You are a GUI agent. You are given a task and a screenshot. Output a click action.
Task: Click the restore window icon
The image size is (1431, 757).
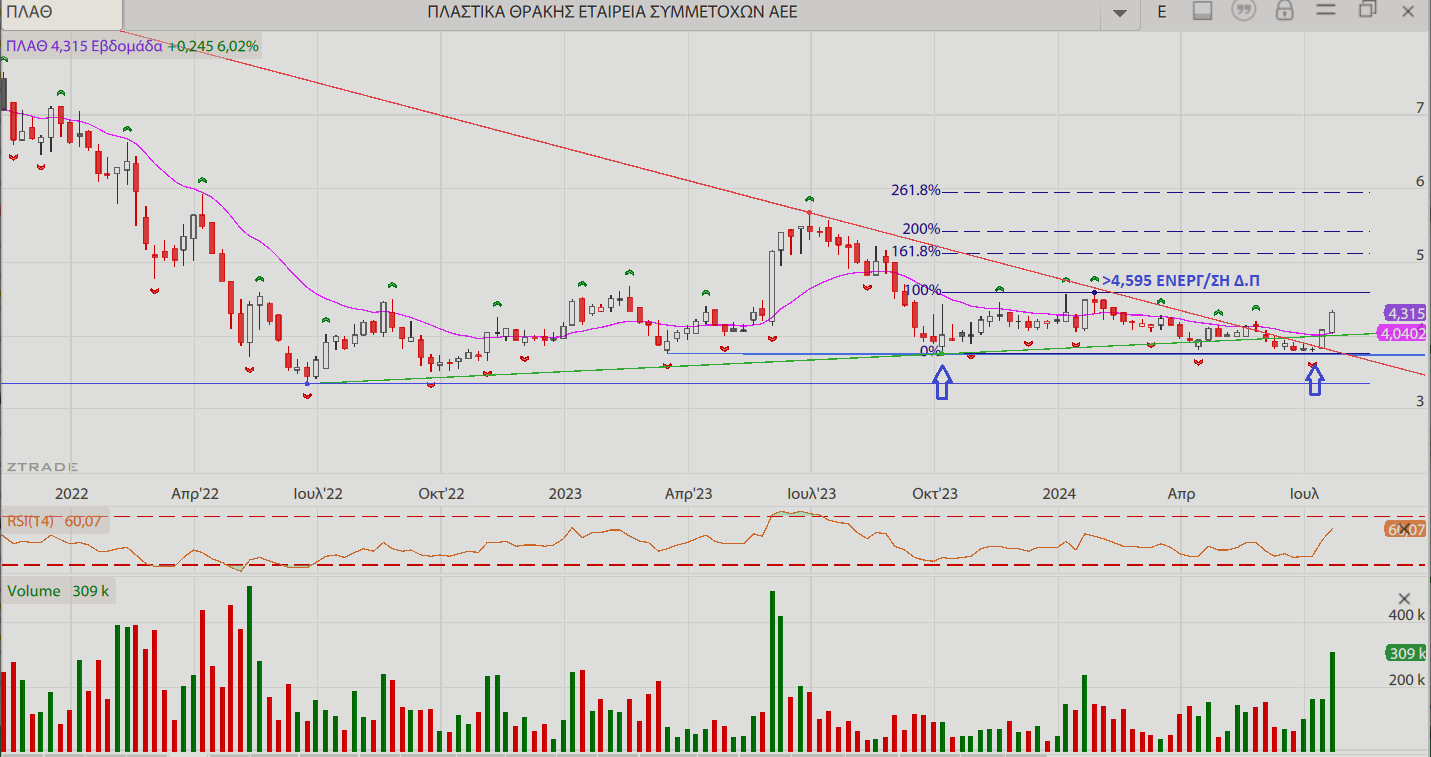click(1368, 10)
